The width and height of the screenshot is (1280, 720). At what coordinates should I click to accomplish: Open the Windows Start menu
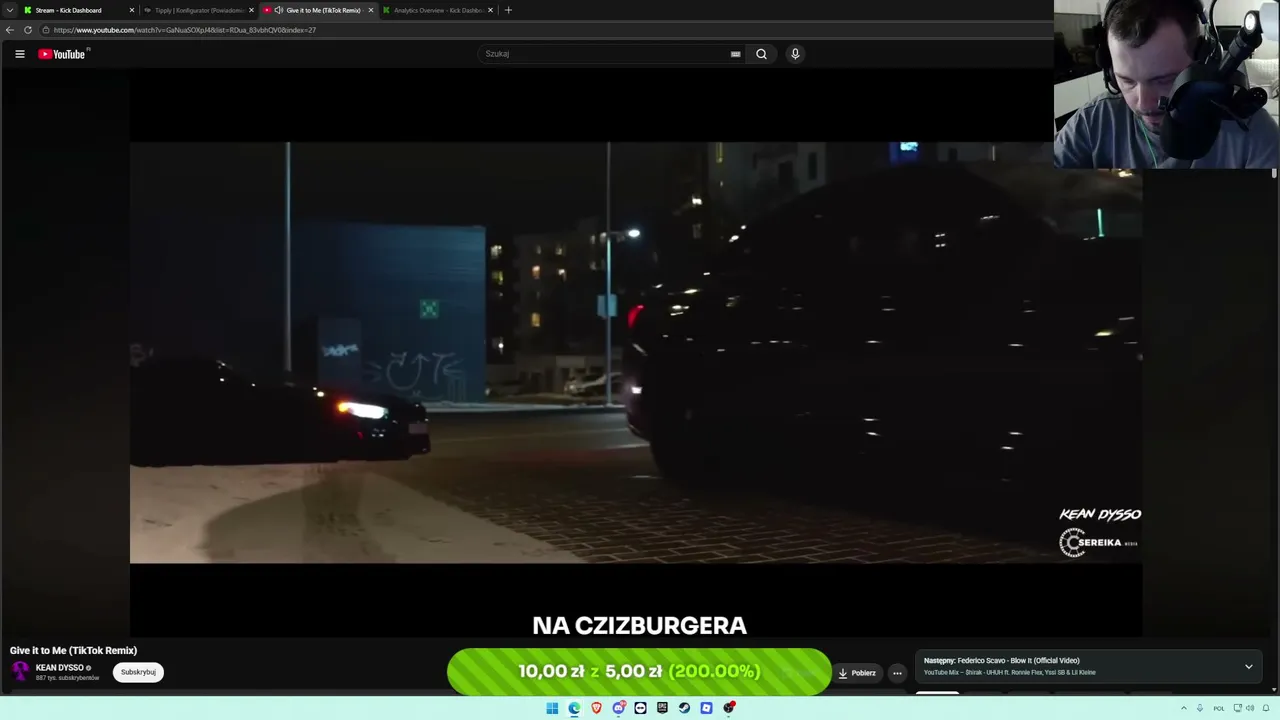click(552, 708)
